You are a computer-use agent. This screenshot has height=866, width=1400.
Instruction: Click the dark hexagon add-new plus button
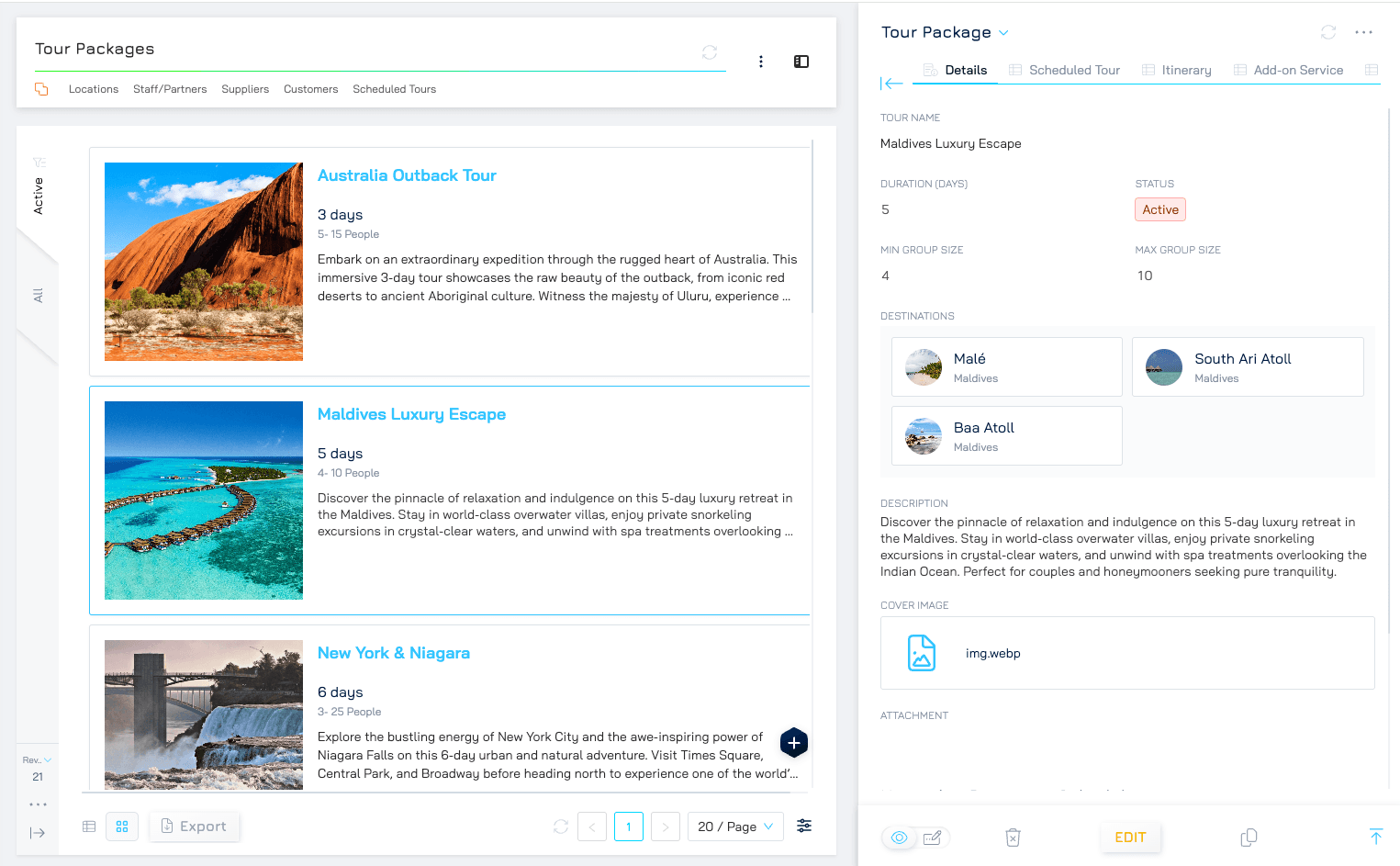[794, 742]
